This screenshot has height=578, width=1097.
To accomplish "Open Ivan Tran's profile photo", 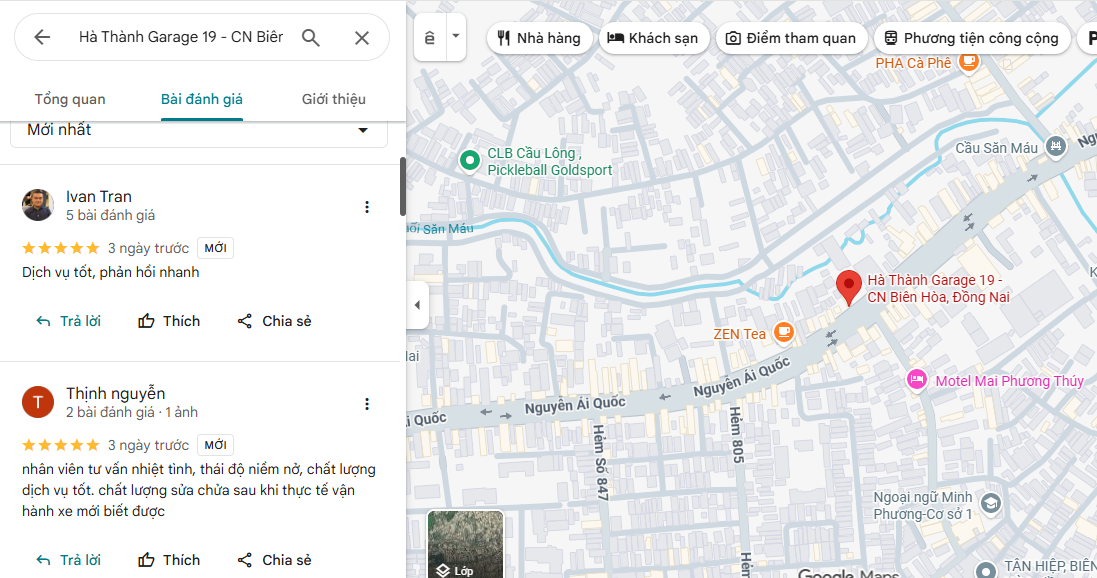I will pyautogui.click(x=38, y=205).
